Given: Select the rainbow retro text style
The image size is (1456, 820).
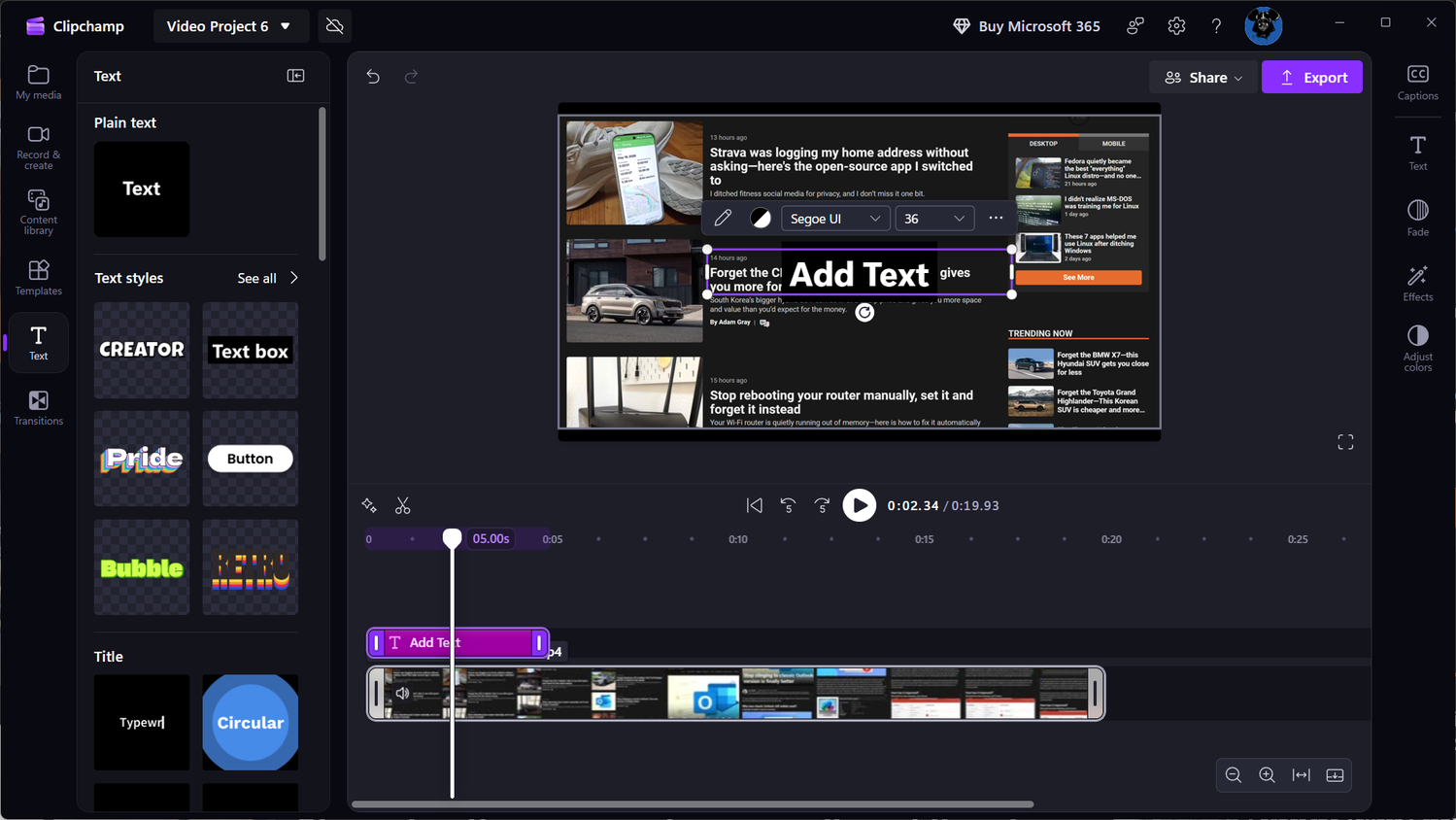Looking at the screenshot, I should click(251, 567).
